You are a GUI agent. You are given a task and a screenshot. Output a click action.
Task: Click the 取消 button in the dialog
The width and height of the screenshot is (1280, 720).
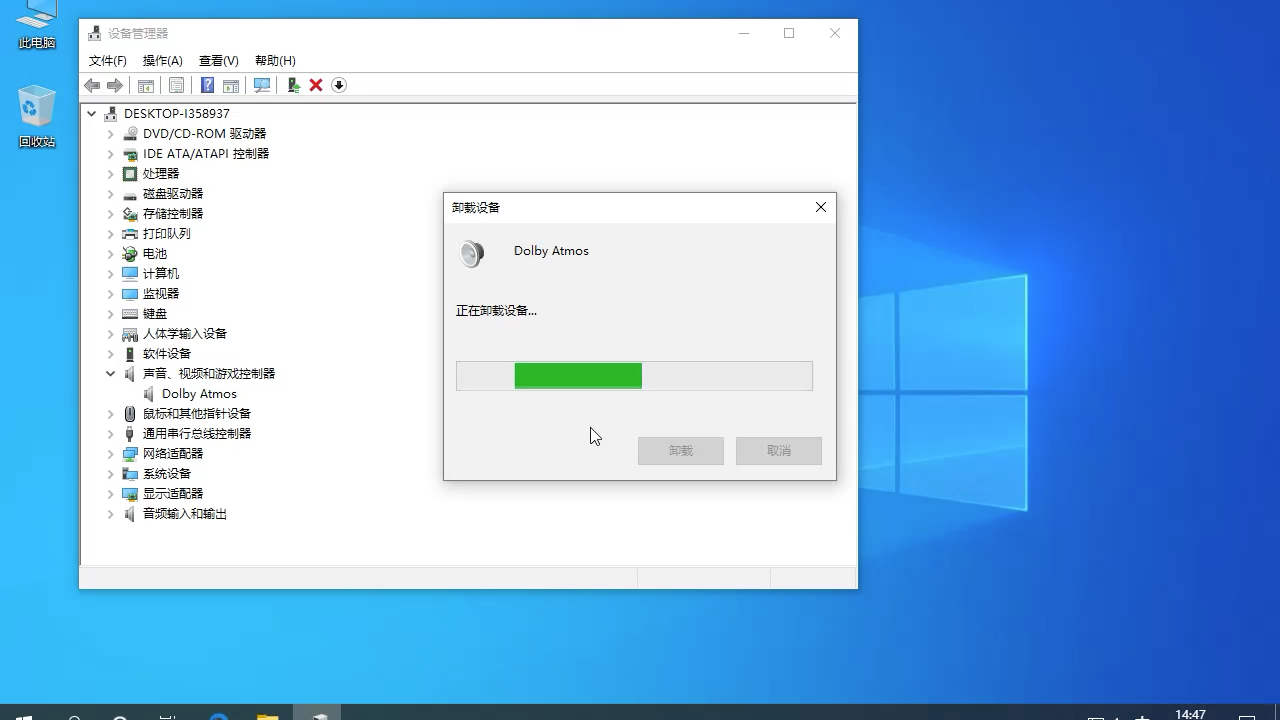tap(779, 451)
